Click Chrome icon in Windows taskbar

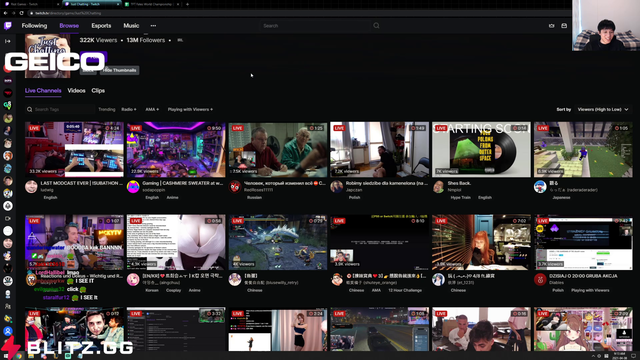19,356
